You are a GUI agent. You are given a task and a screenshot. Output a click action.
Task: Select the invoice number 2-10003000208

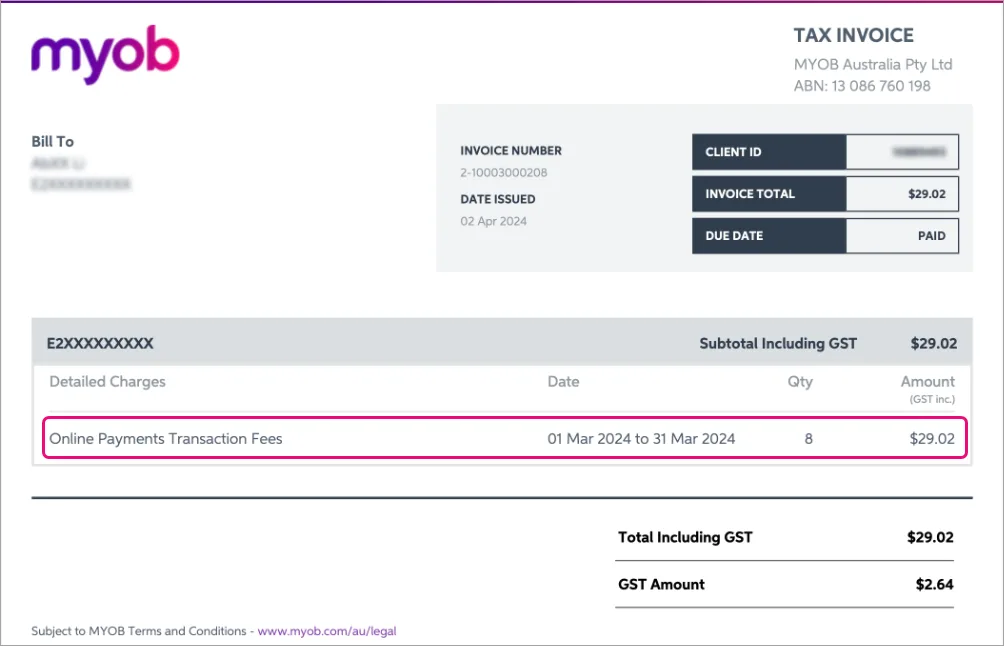[x=503, y=172]
